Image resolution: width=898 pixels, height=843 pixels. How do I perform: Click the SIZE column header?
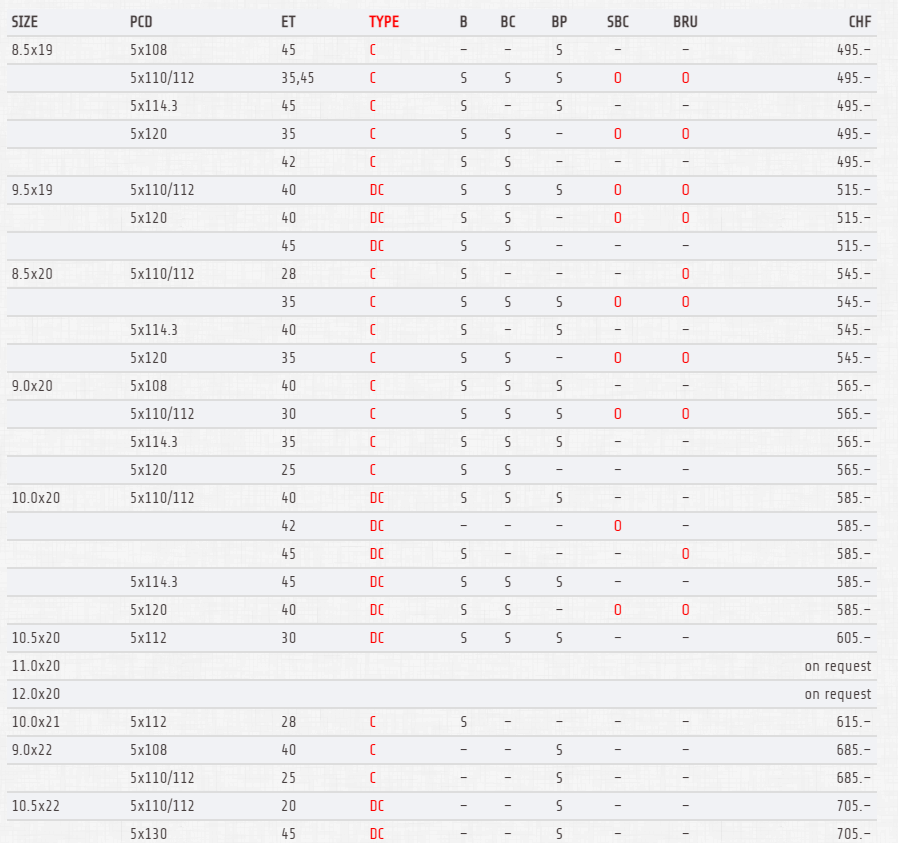(x=25, y=22)
